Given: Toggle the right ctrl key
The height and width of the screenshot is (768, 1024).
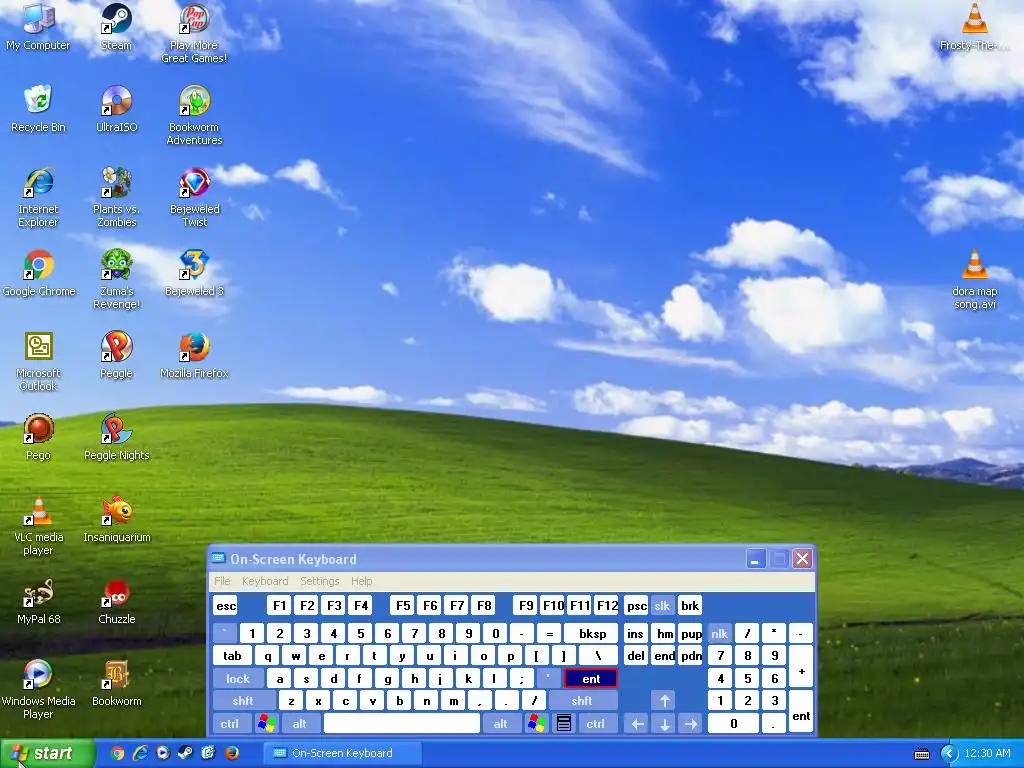Looking at the screenshot, I should tap(596, 724).
